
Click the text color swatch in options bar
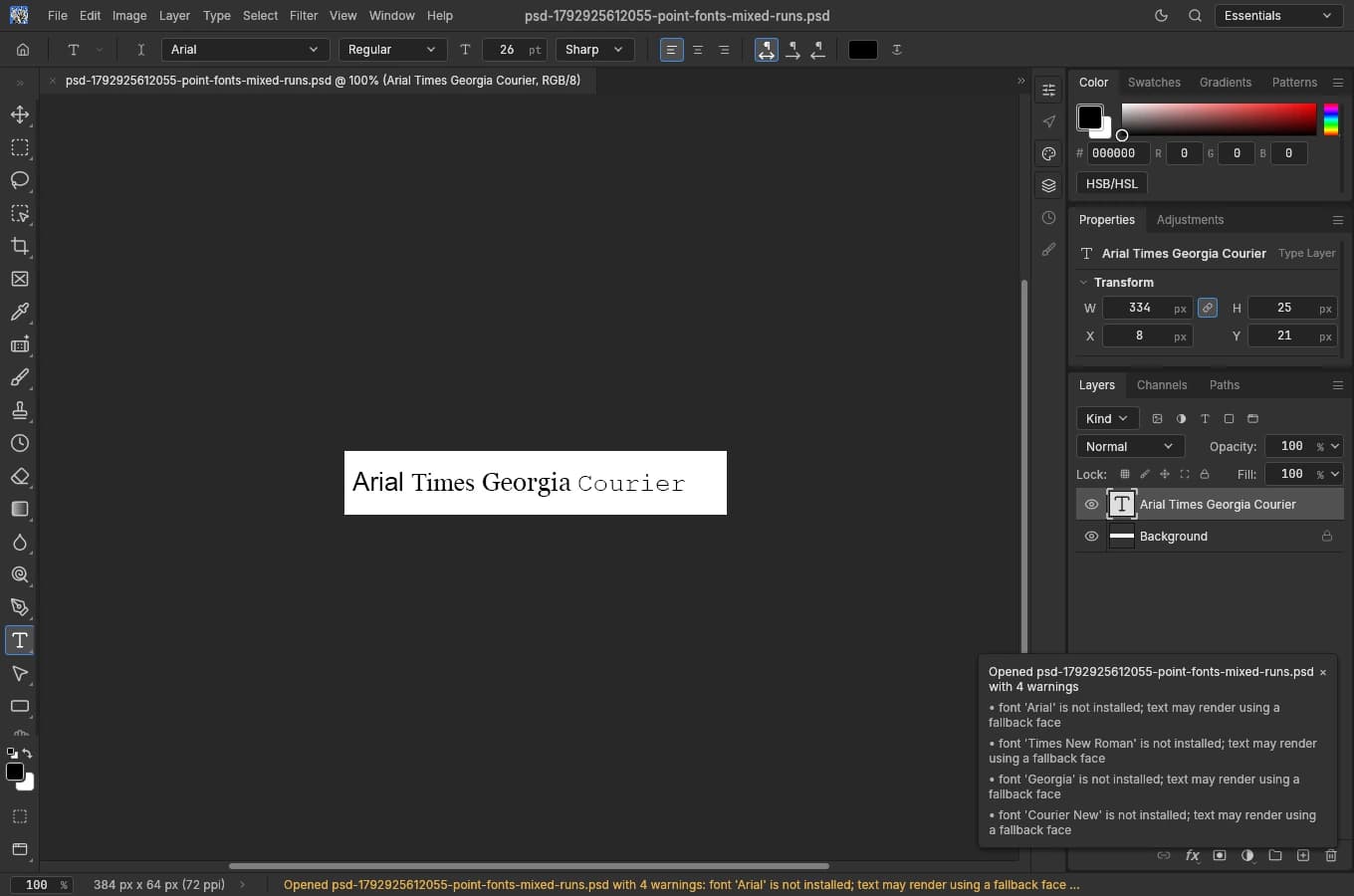pos(863,50)
